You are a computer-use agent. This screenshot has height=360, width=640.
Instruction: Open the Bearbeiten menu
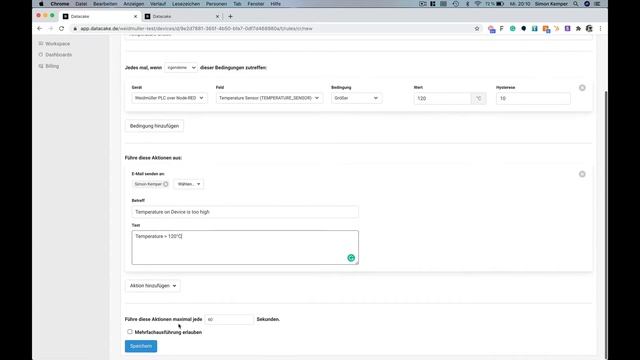click(x=105, y=4)
